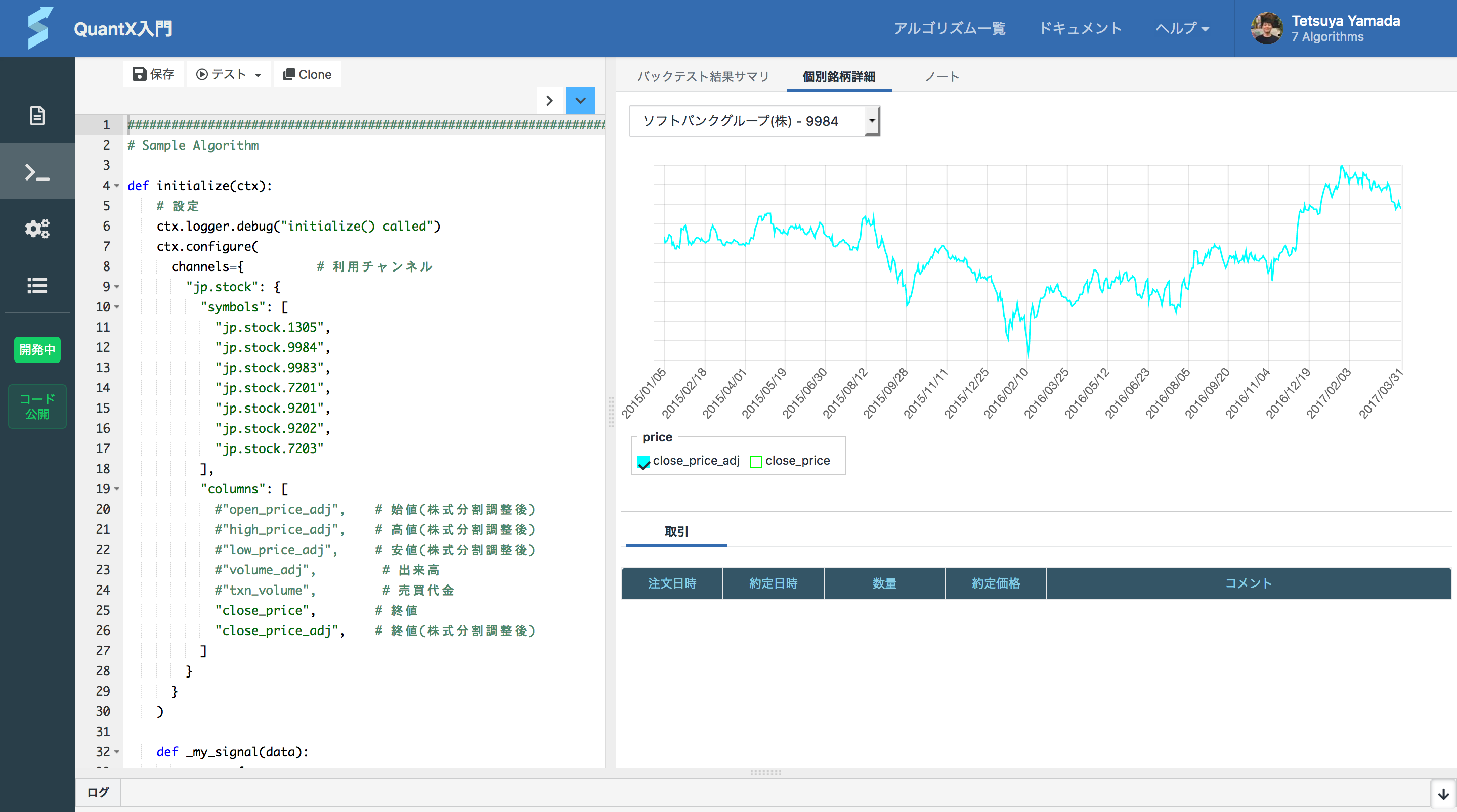Open the document panel from the left sidebar
This screenshot has height=812, width=1457.
tap(37, 115)
